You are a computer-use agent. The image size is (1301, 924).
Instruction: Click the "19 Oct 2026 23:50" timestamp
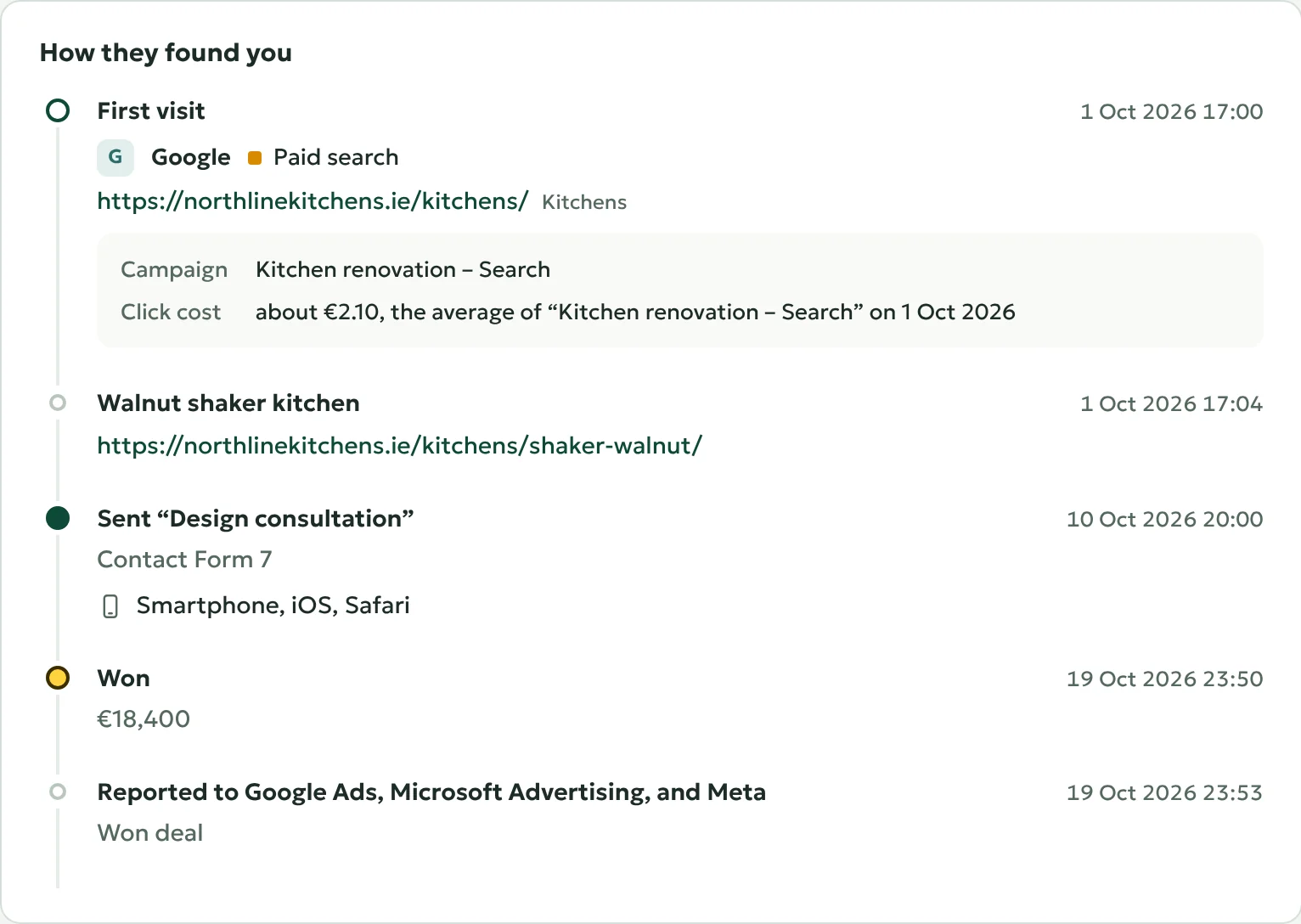[1165, 679]
